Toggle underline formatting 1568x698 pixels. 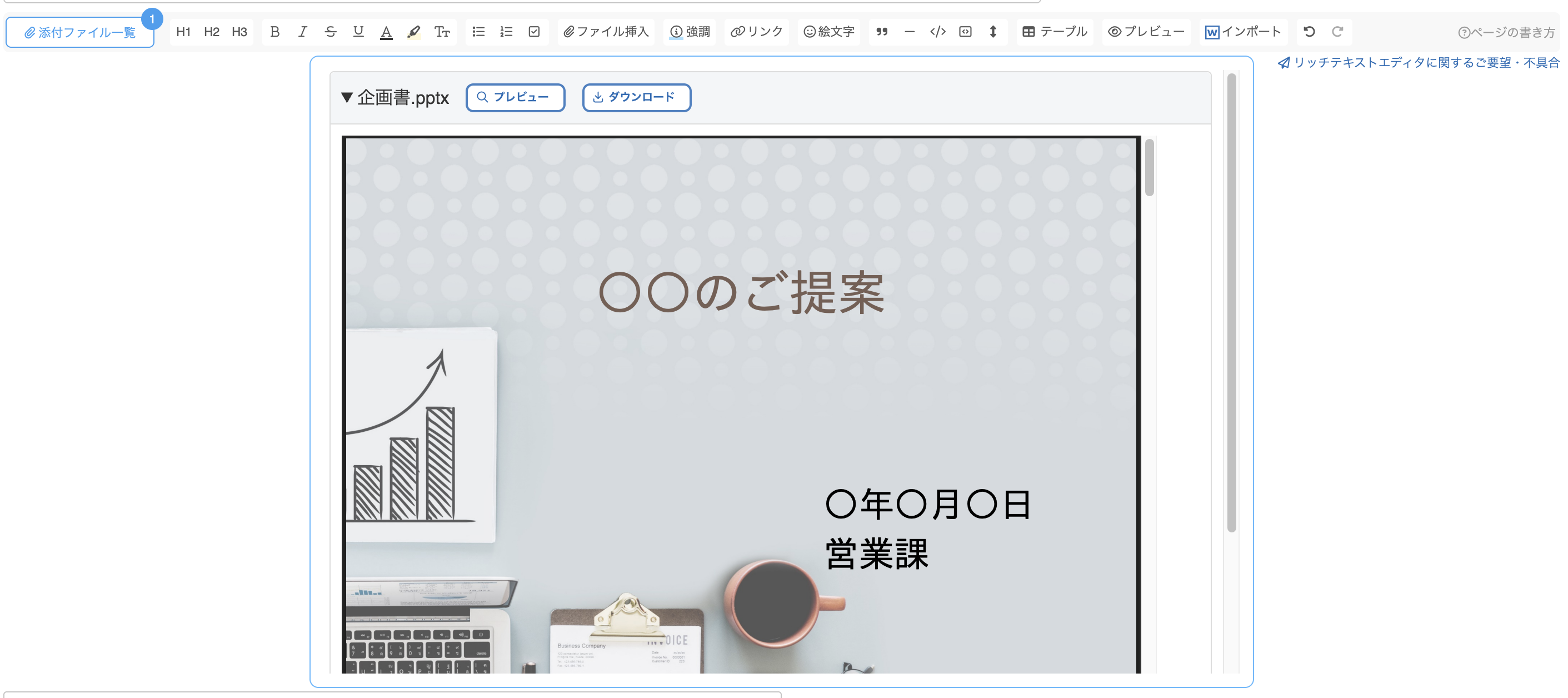point(358,32)
